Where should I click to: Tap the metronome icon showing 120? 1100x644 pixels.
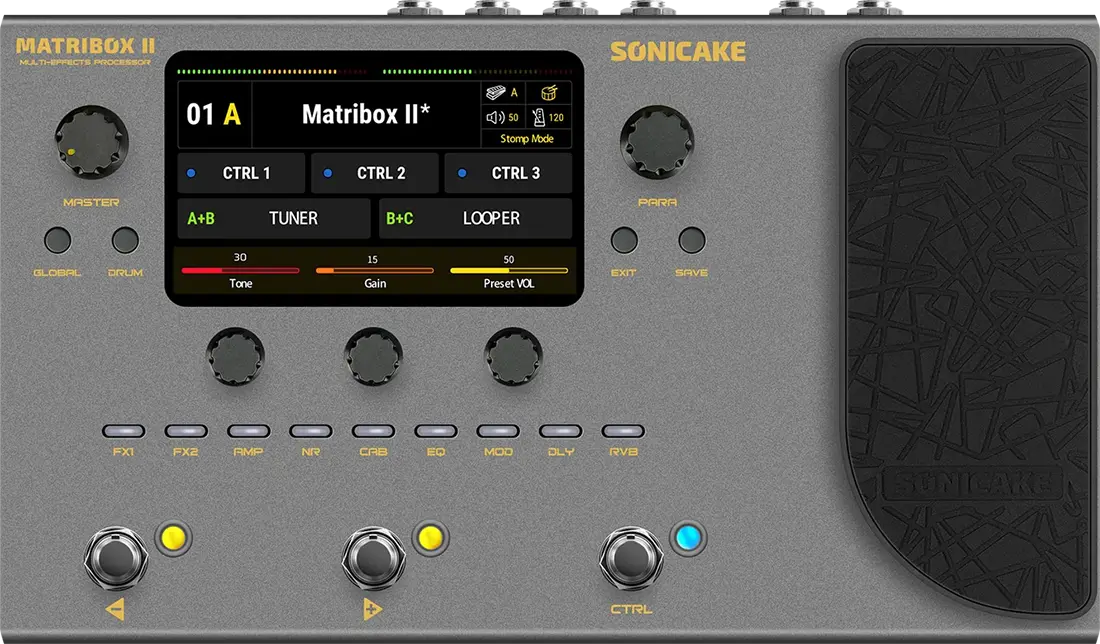[x=539, y=117]
